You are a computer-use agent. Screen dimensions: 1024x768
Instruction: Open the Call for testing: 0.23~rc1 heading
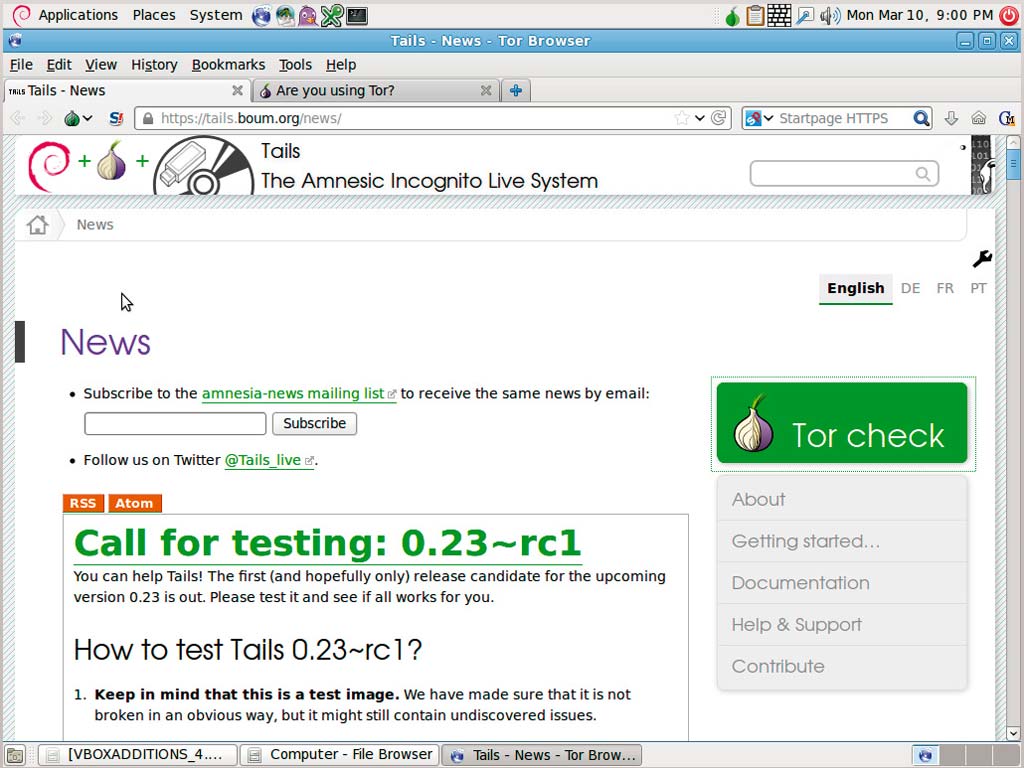[327, 543]
